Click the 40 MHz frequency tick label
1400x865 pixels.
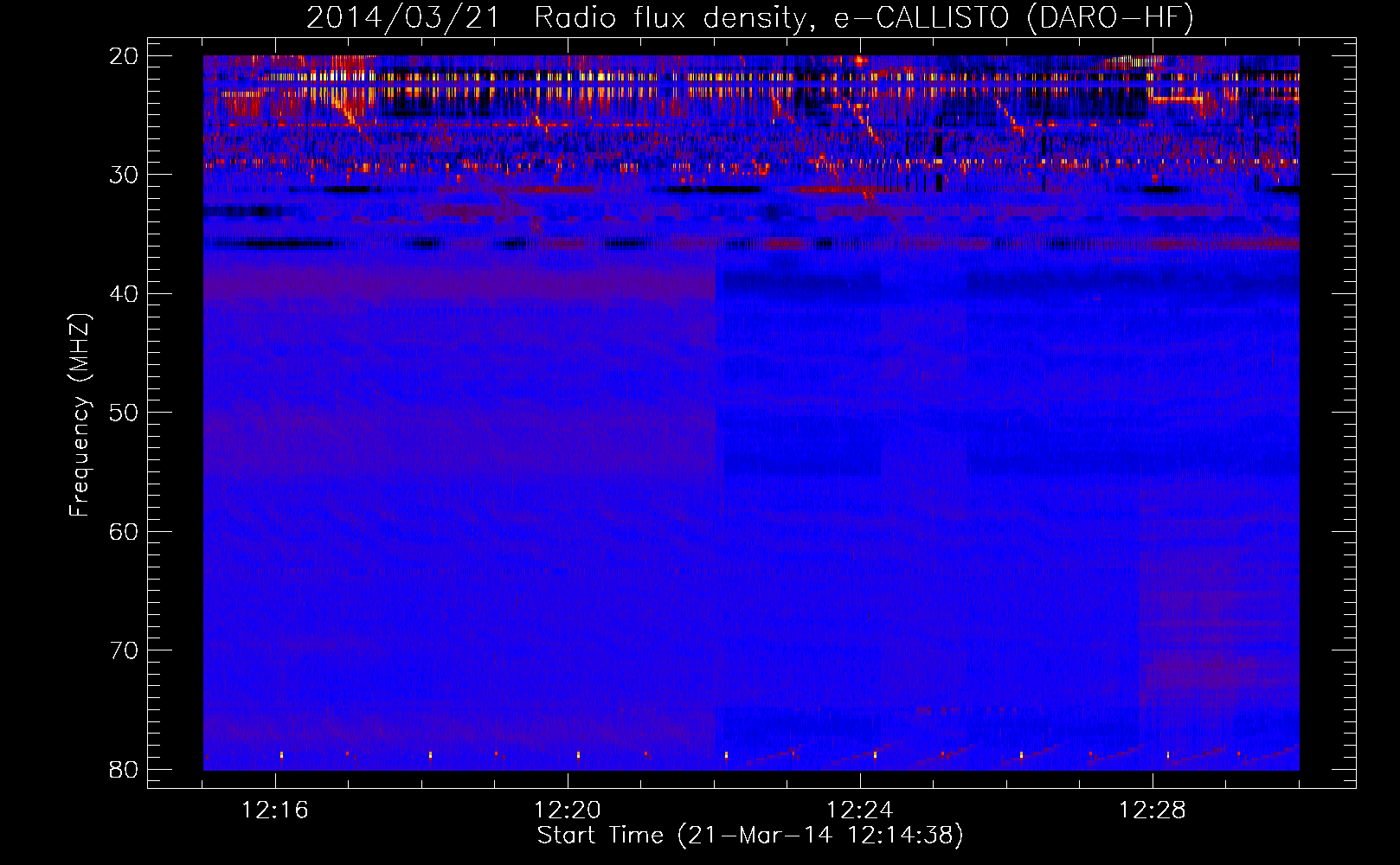pyautogui.click(x=124, y=294)
